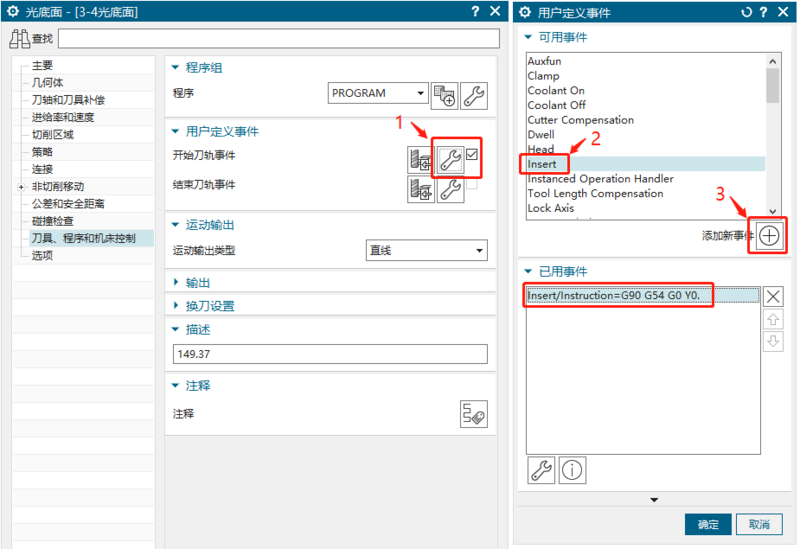Click the 添加新事件 plus icon
Image resolution: width=800 pixels, height=549 pixels.
pos(769,236)
